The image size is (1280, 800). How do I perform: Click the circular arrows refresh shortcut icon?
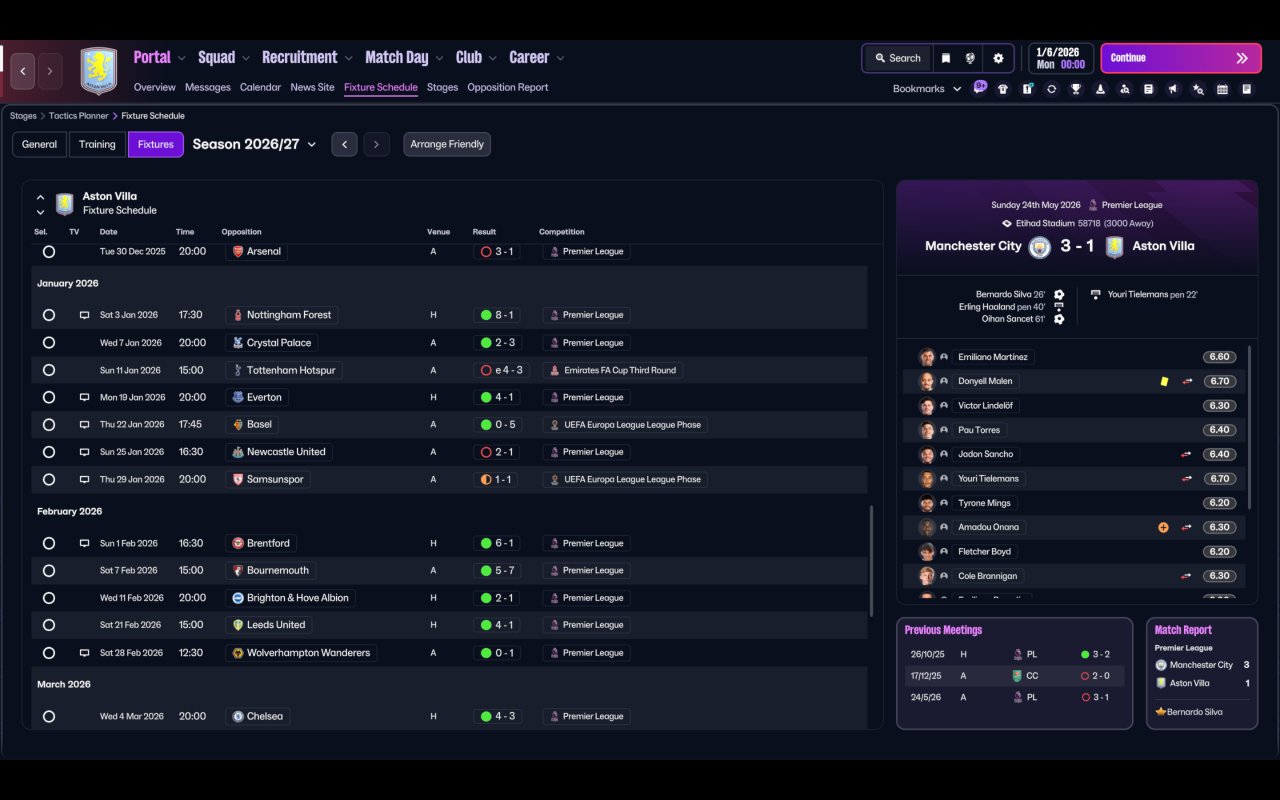[x=1051, y=89]
